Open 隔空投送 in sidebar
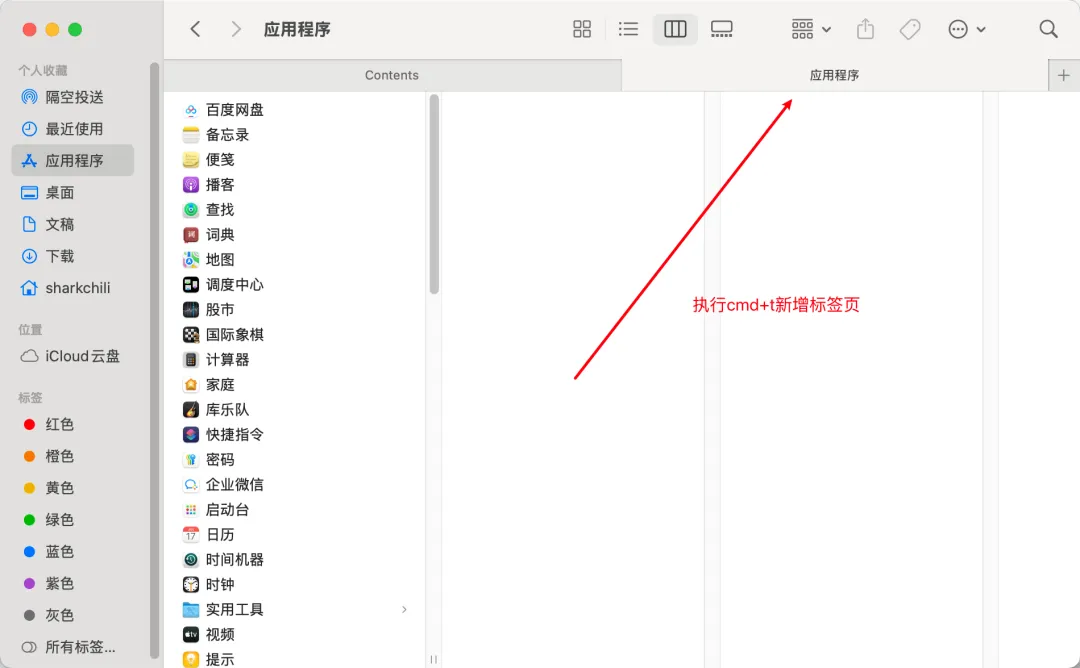This screenshot has height=668, width=1080. pos(73,97)
